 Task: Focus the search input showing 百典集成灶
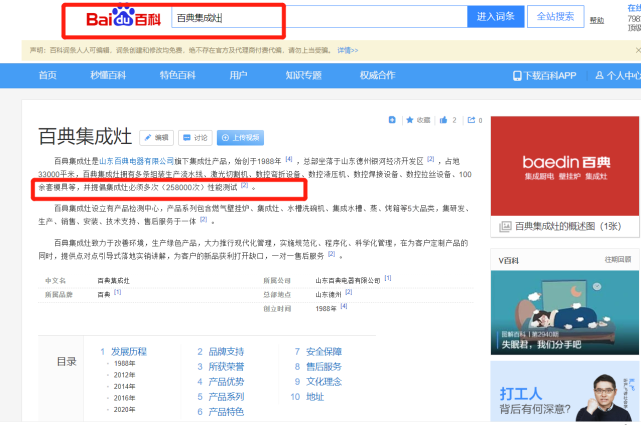pyautogui.click(x=319, y=17)
